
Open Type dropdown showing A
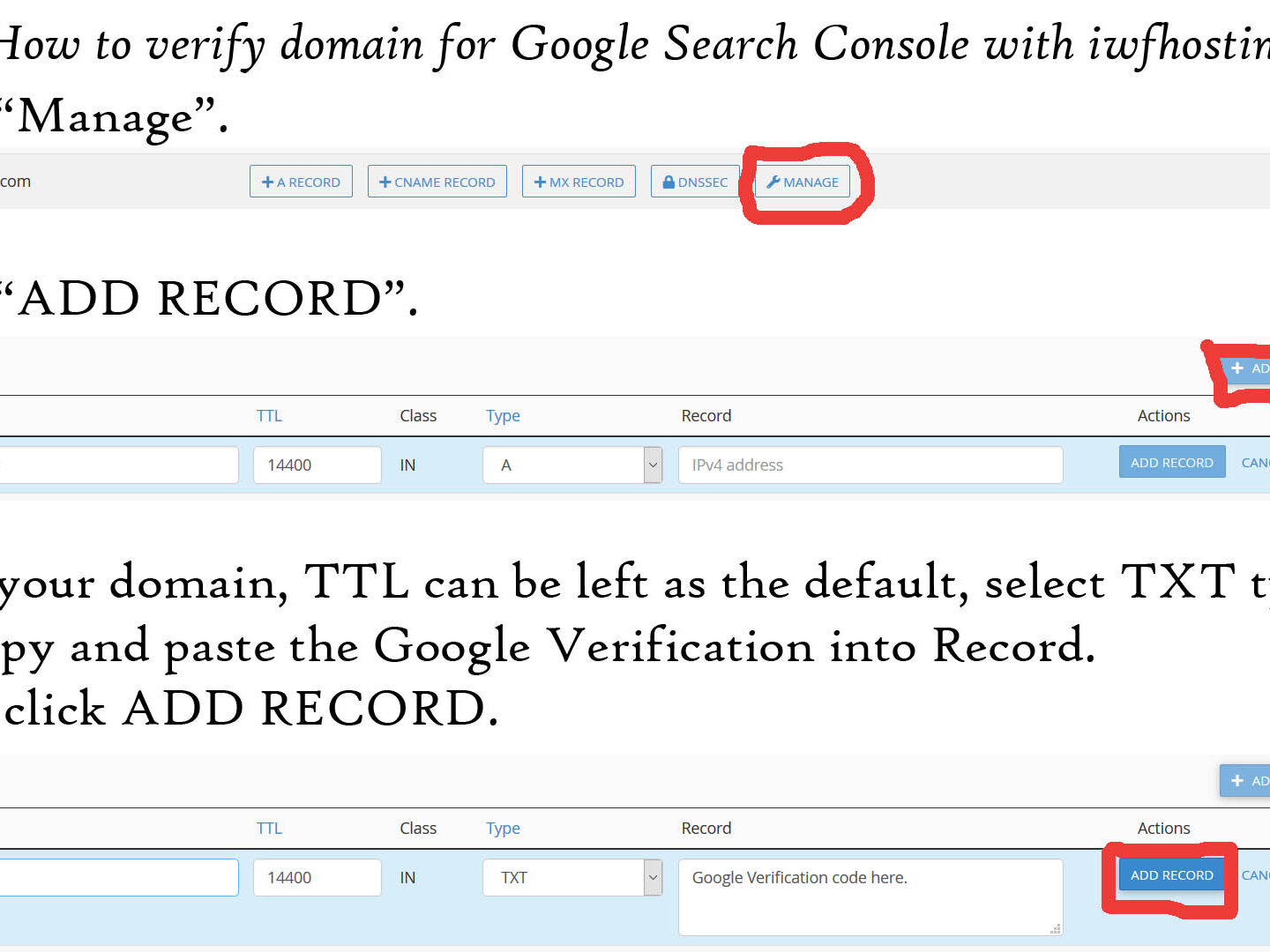[x=572, y=465]
